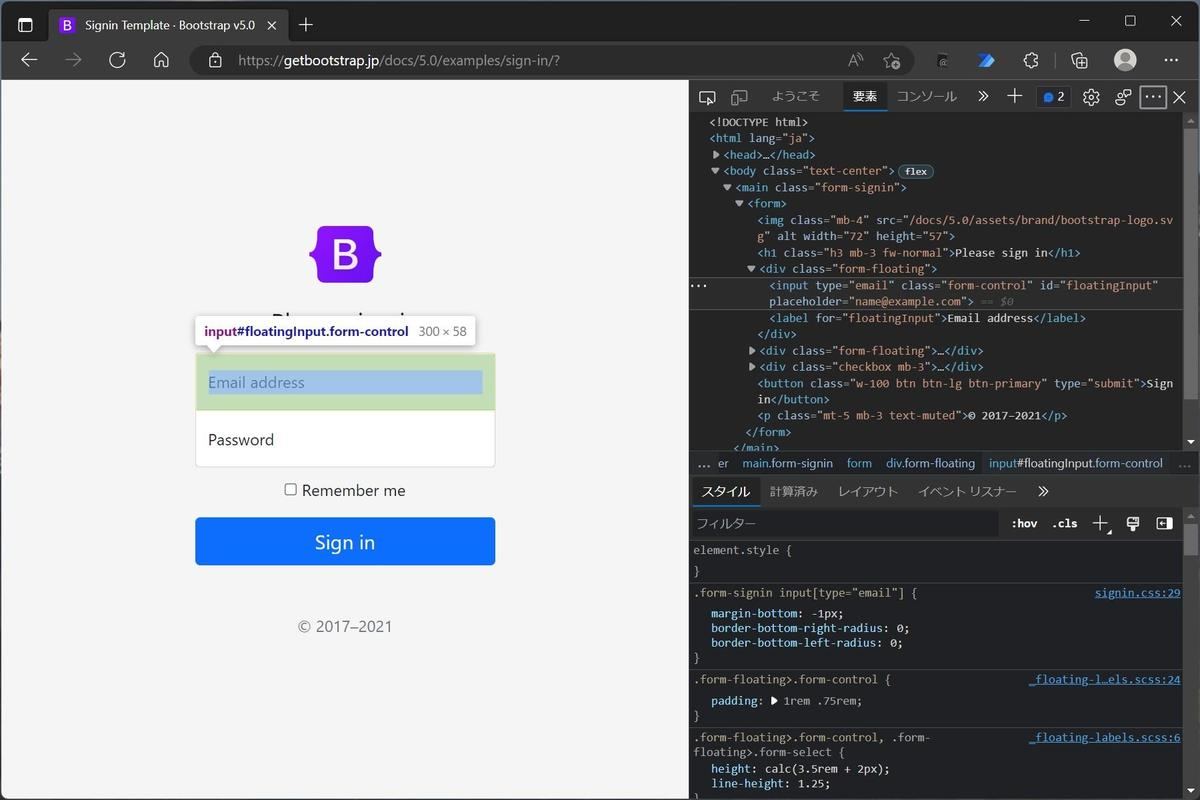The height and width of the screenshot is (800, 1200).
Task: Collapse the main form-signin node
Action: (728, 187)
